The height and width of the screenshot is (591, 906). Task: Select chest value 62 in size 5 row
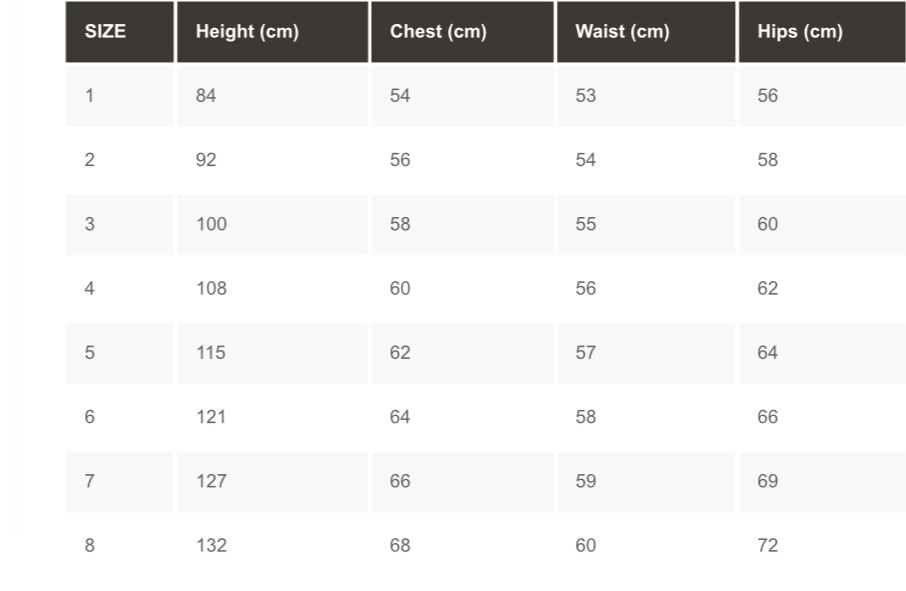pyautogui.click(x=400, y=352)
